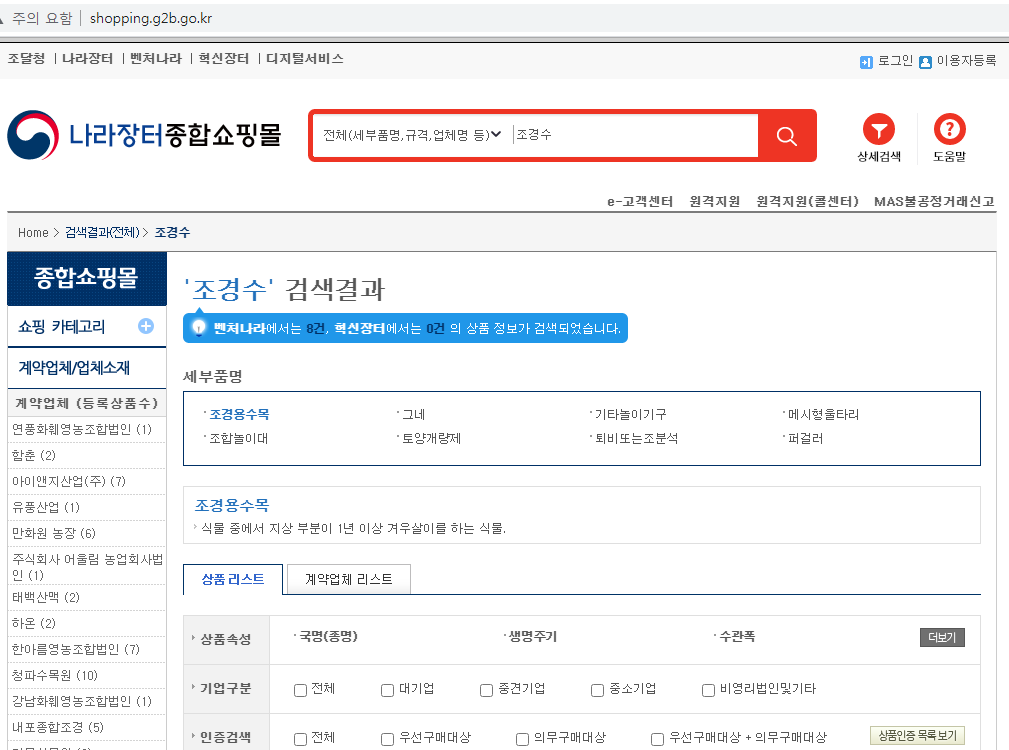Select the 퇴비또는조분석 category

click(636, 439)
